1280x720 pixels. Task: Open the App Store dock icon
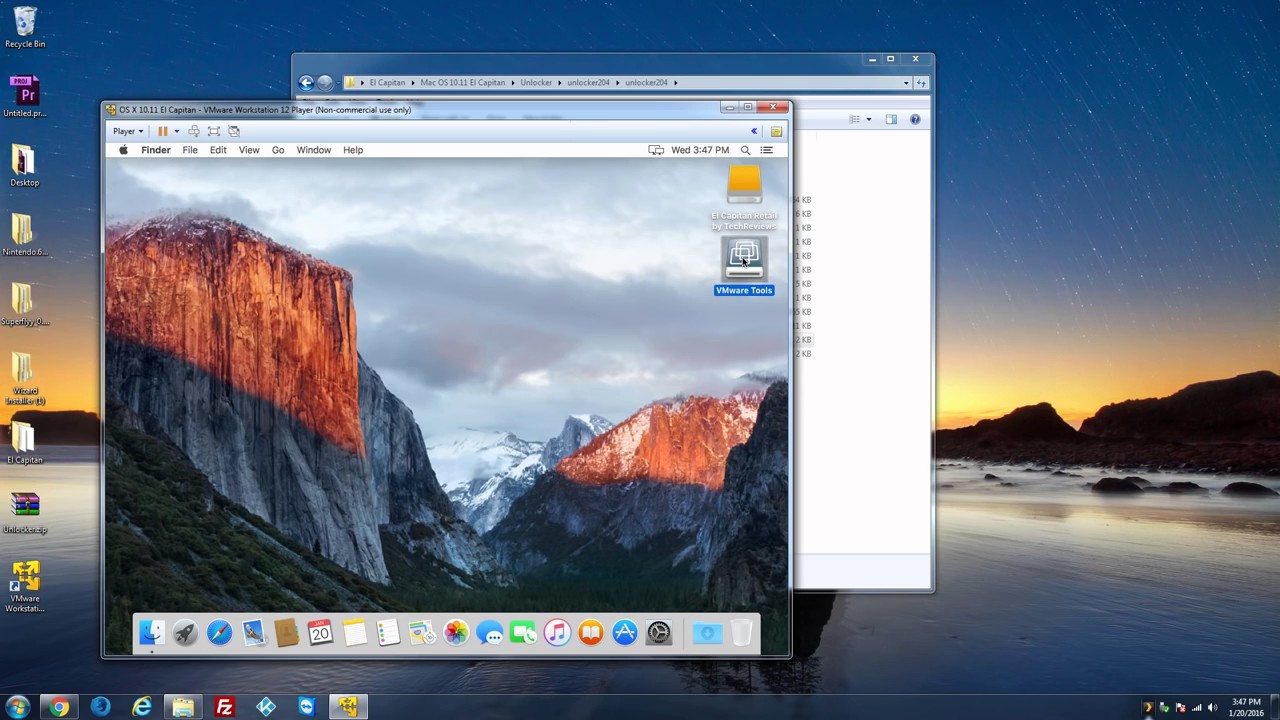625,633
